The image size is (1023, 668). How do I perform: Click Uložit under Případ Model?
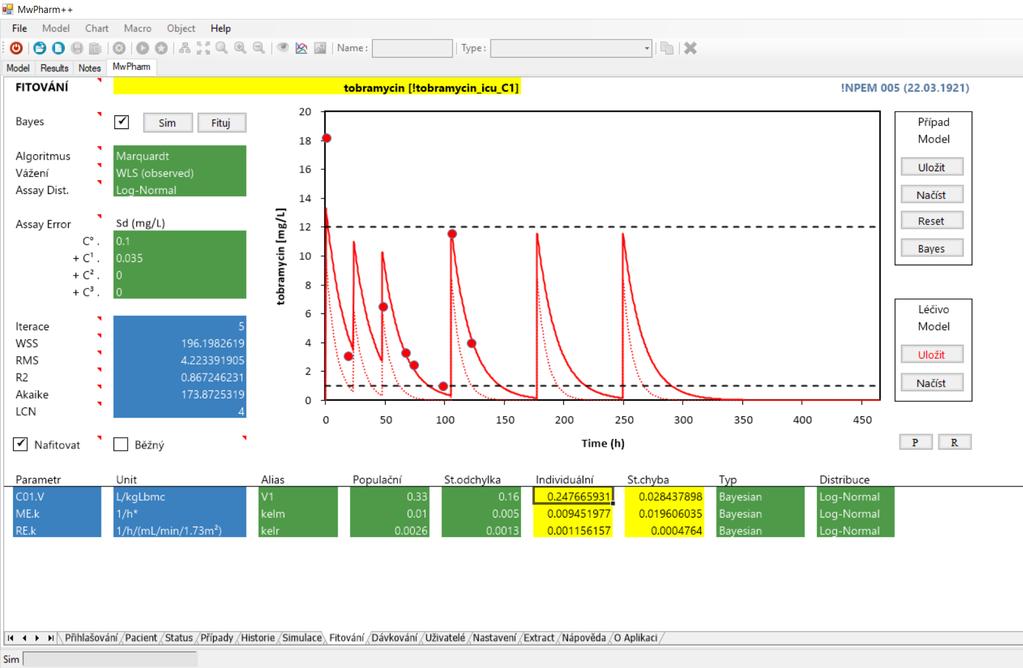[931, 168]
